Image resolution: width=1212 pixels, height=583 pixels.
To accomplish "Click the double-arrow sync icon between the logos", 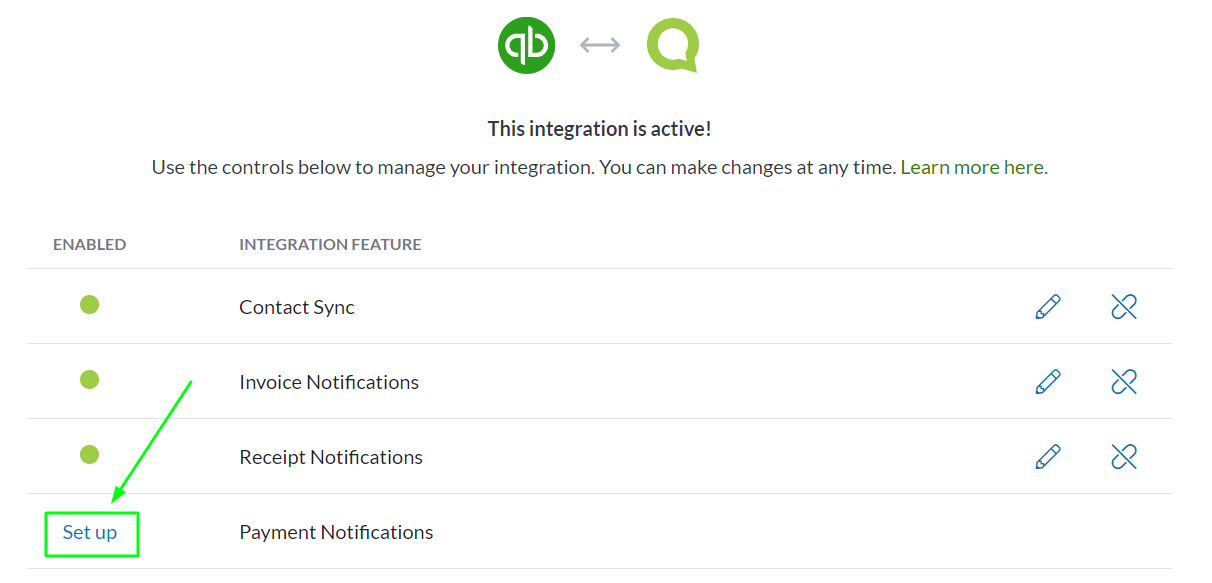I will 600,45.
